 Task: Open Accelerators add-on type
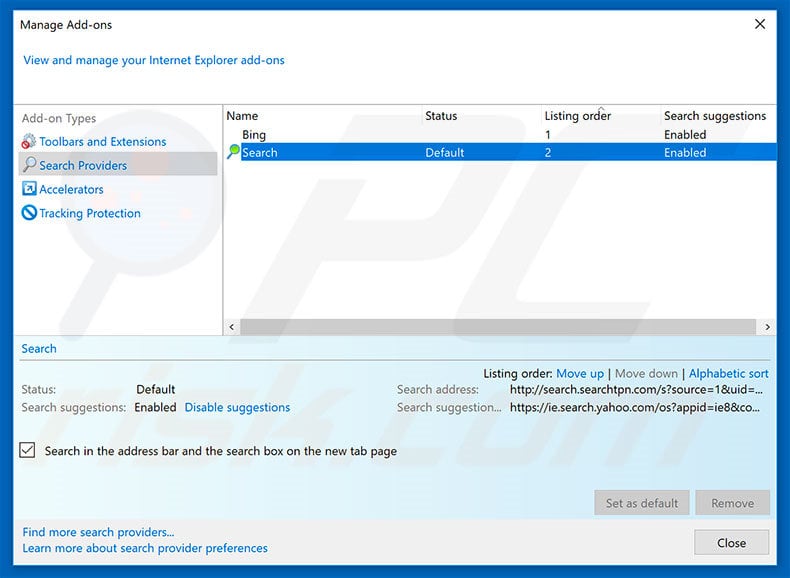[71, 189]
